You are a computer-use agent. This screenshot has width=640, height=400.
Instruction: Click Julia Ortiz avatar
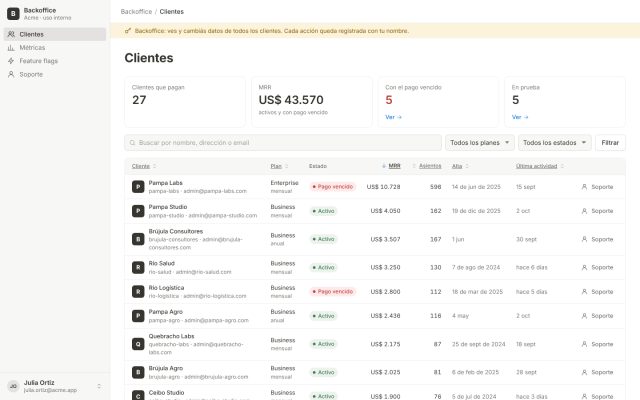point(13,386)
